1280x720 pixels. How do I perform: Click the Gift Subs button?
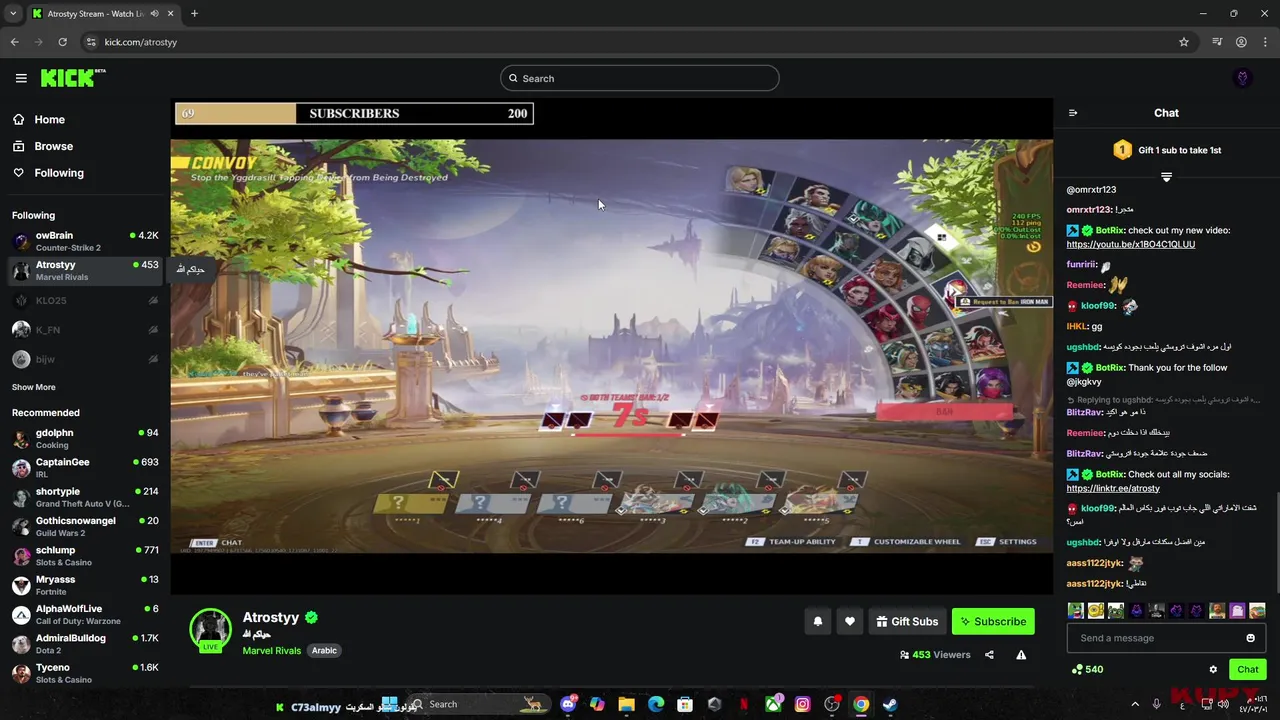pyautogui.click(x=907, y=621)
